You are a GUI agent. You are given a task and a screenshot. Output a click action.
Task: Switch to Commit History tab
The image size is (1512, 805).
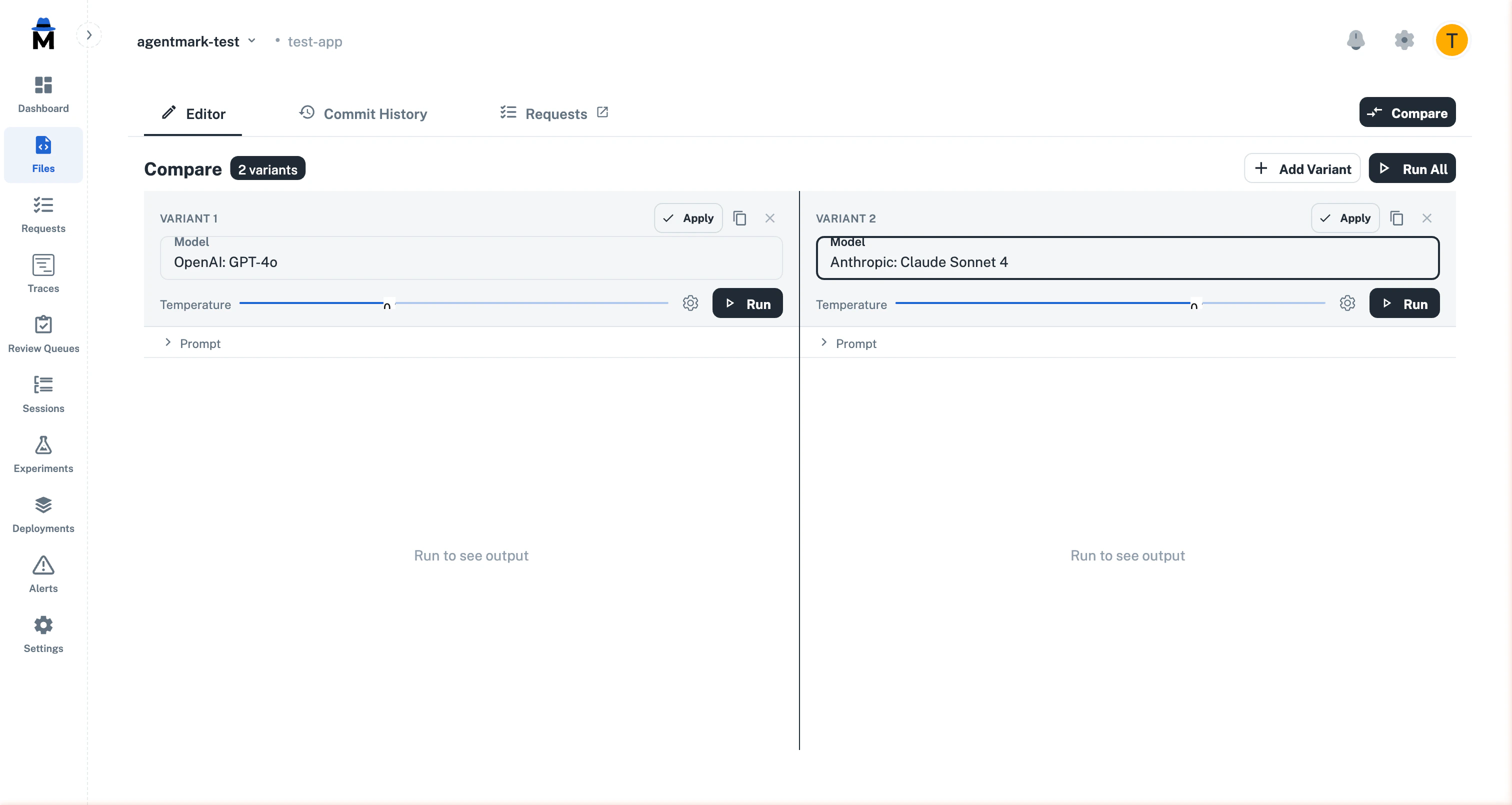point(362,113)
